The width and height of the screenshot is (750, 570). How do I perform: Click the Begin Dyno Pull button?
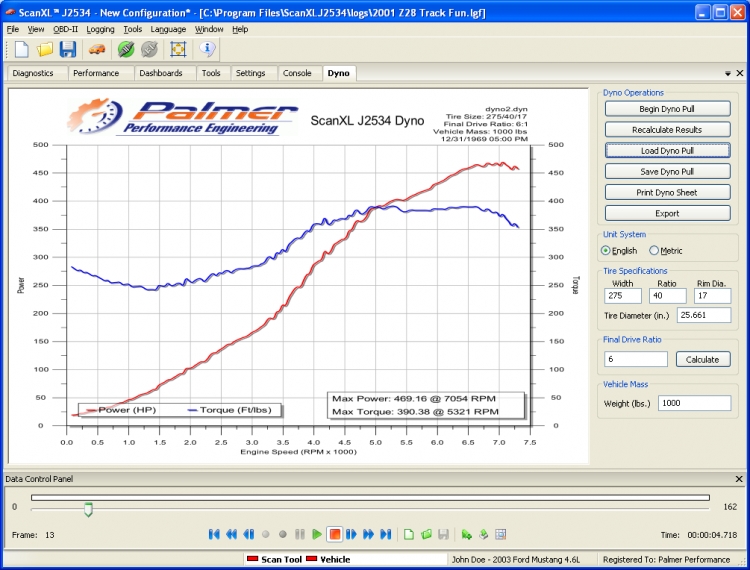click(x=667, y=109)
